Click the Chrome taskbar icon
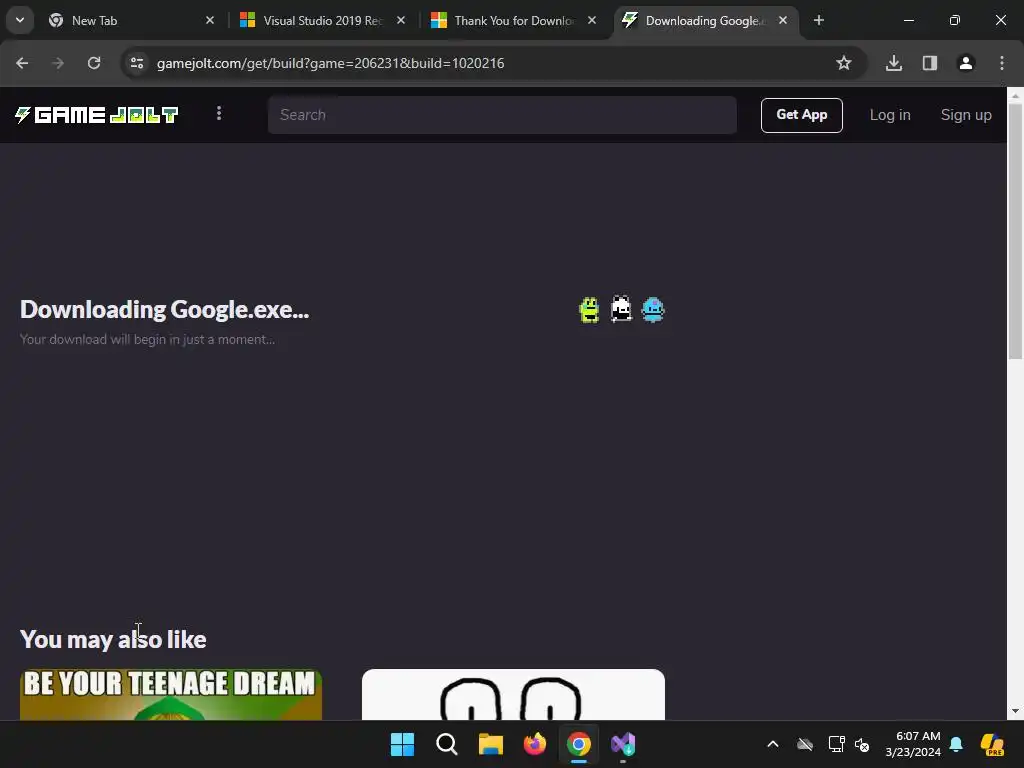 pyautogui.click(x=579, y=744)
